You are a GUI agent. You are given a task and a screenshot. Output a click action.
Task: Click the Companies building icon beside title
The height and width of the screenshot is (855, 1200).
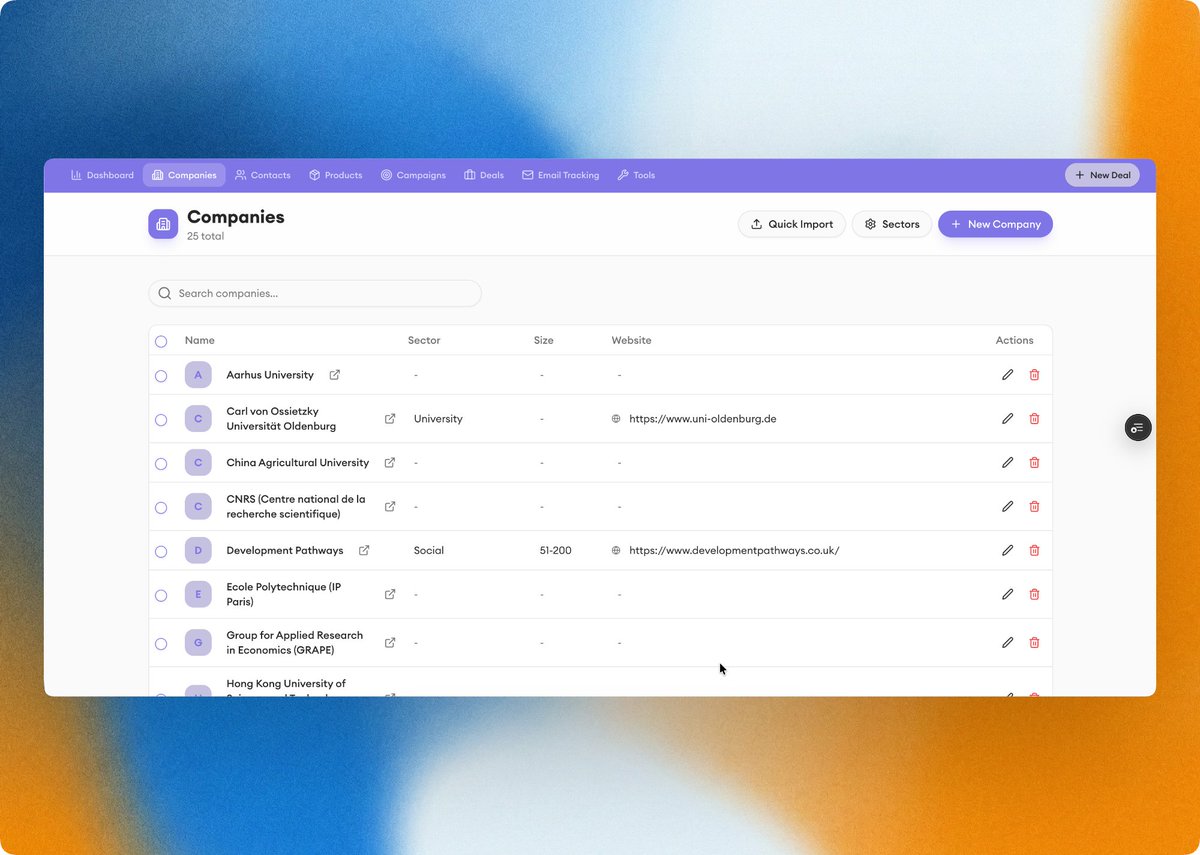pos(163,224)
